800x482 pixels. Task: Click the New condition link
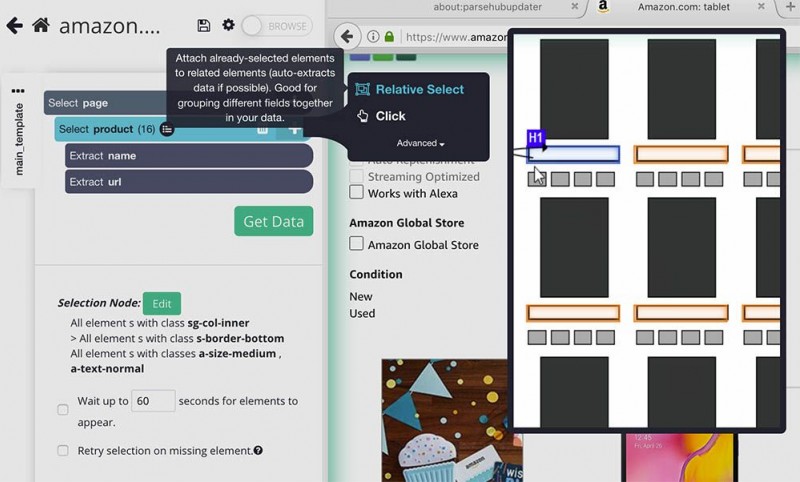click(x=361, y=296)
